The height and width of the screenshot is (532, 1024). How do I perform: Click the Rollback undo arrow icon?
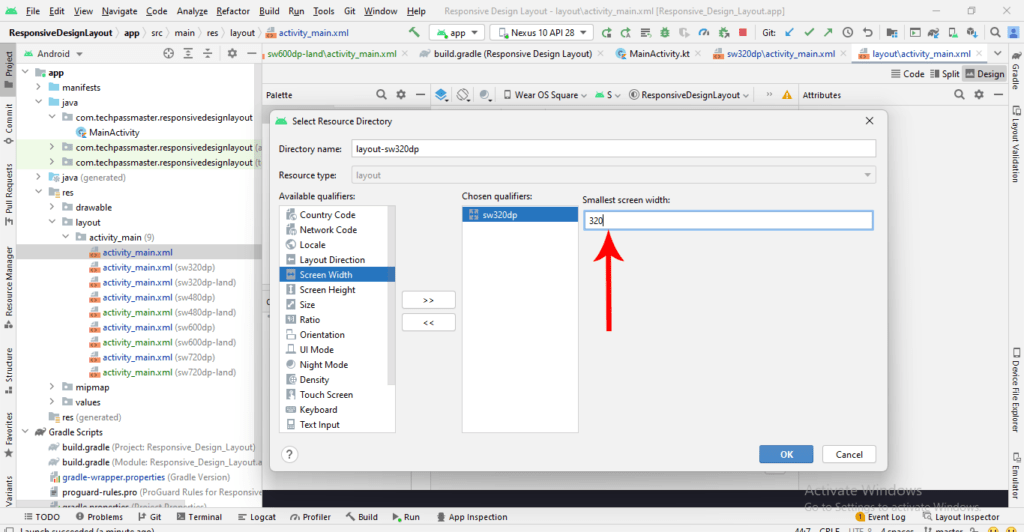[x=867, y=32]
